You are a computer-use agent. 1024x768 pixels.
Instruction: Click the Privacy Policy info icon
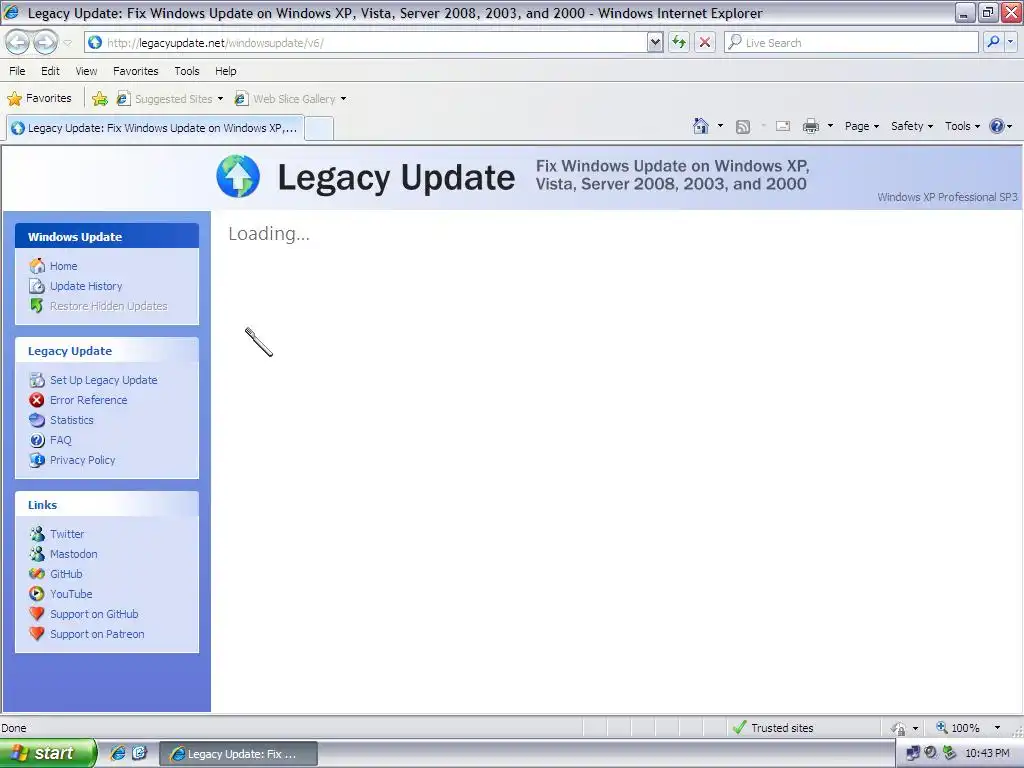[x=37, y=460]
